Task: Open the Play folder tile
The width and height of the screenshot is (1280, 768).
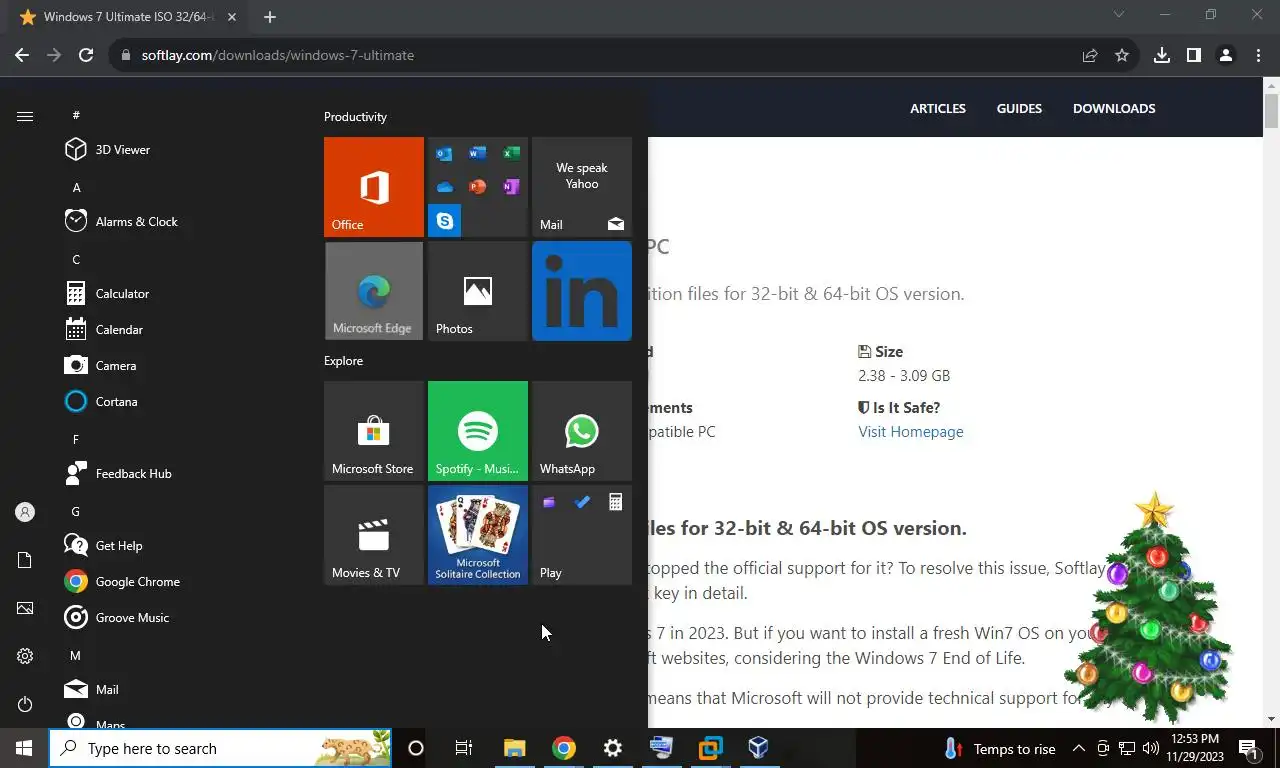Action: pyautogui.click(x=582, y=535)
